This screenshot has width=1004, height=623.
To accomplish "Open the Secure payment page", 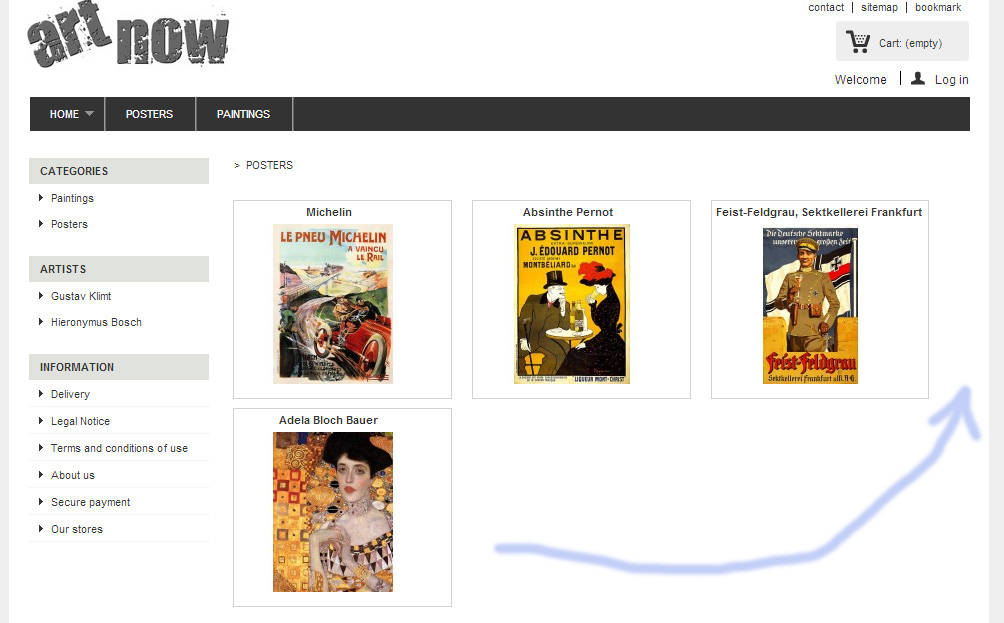I will (91, 502).
